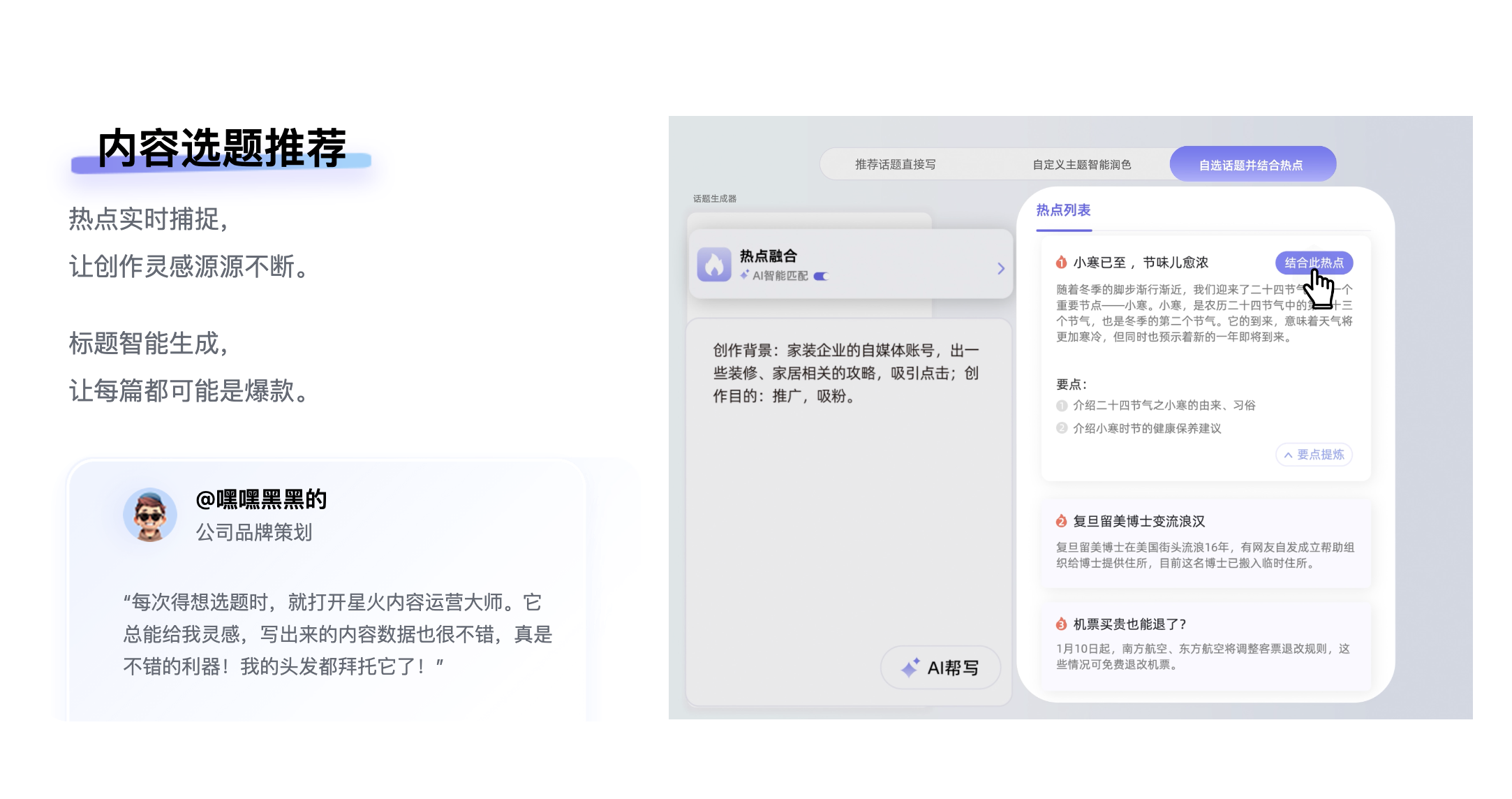Click the red hot-rank badge ❶ of 小寒 topic

tap(1061, 263)
